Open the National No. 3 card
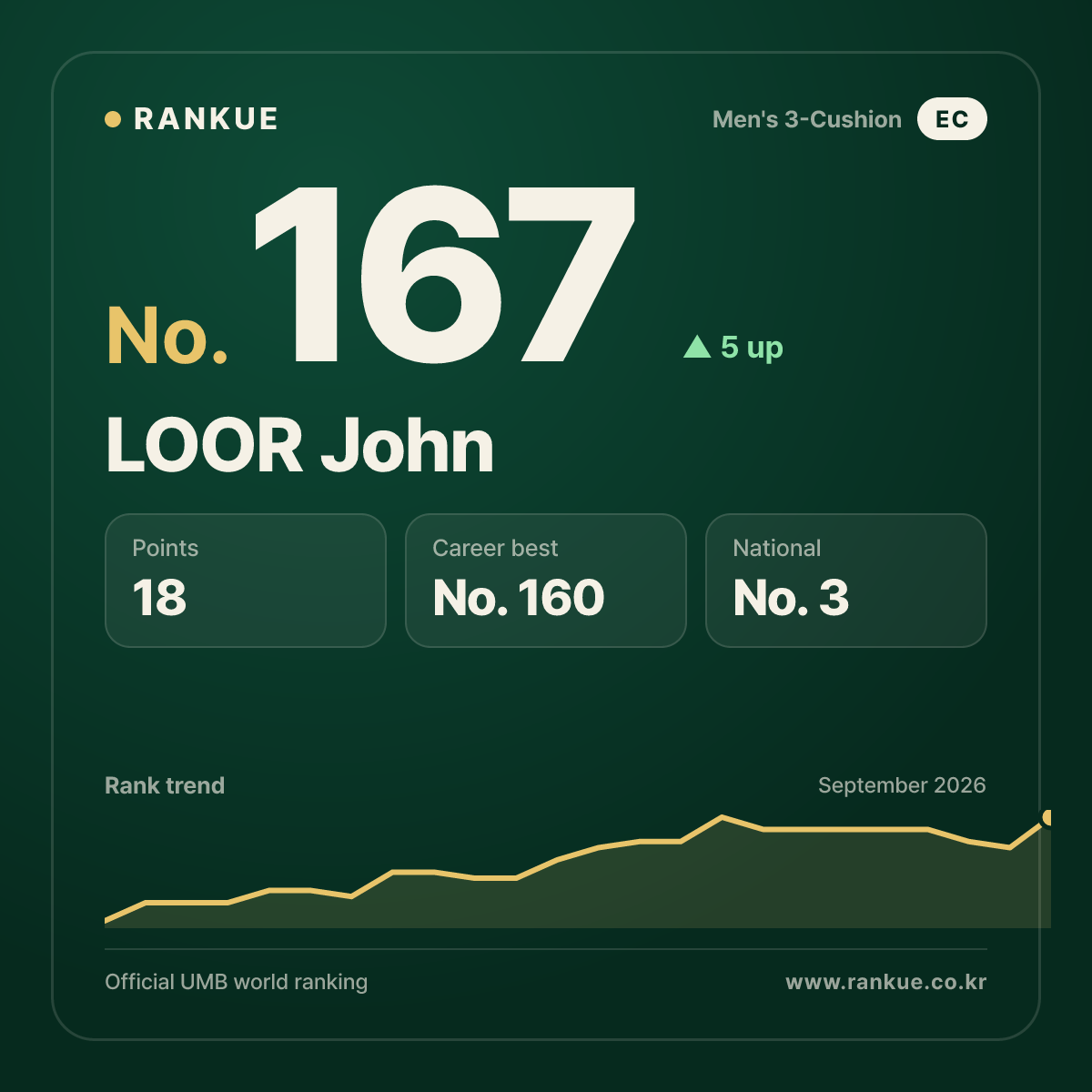Viewport: 1092px width, 1092px height. (x=846, y=581)
